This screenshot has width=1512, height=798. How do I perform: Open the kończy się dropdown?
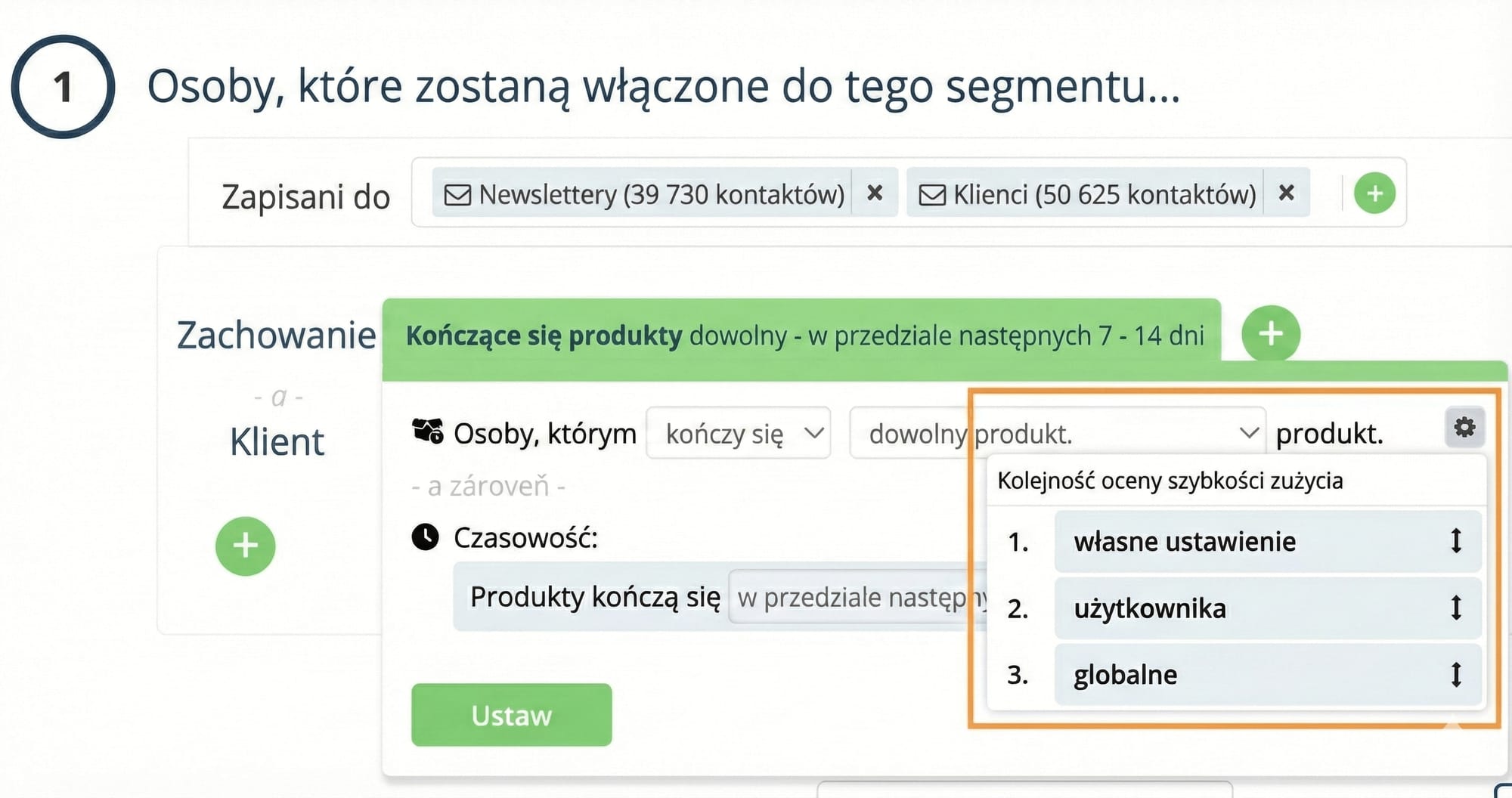(737, 432)
